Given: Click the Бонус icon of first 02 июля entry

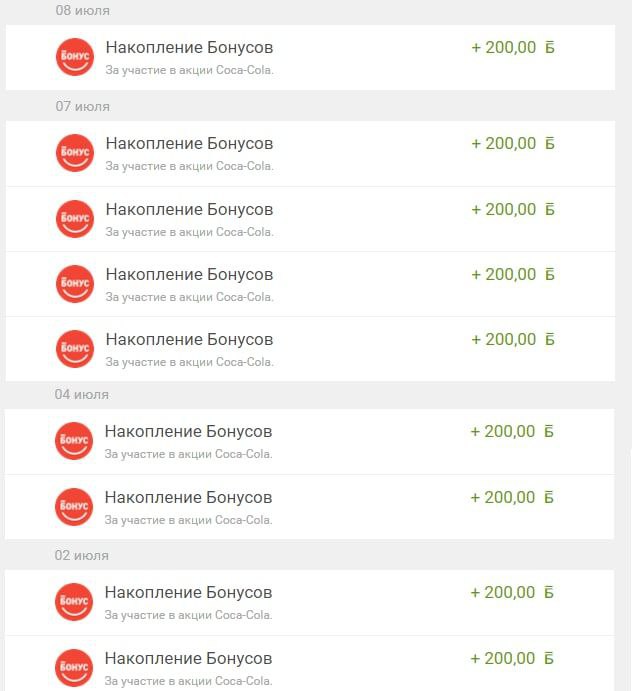Looking at the screenshot, I should 74,601.
